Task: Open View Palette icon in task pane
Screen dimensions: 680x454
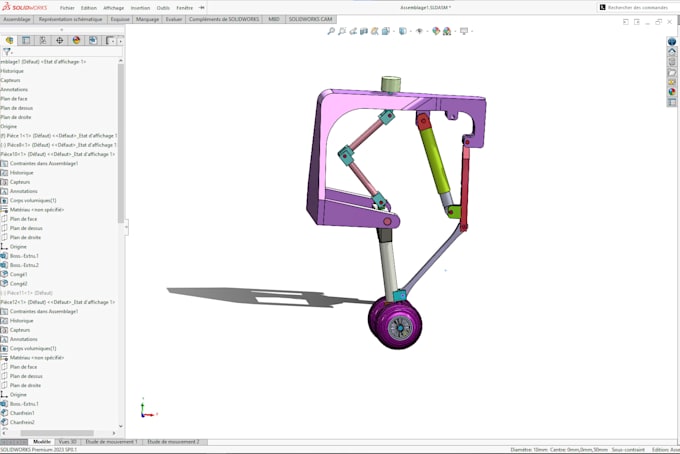Action: click(672, 82)
